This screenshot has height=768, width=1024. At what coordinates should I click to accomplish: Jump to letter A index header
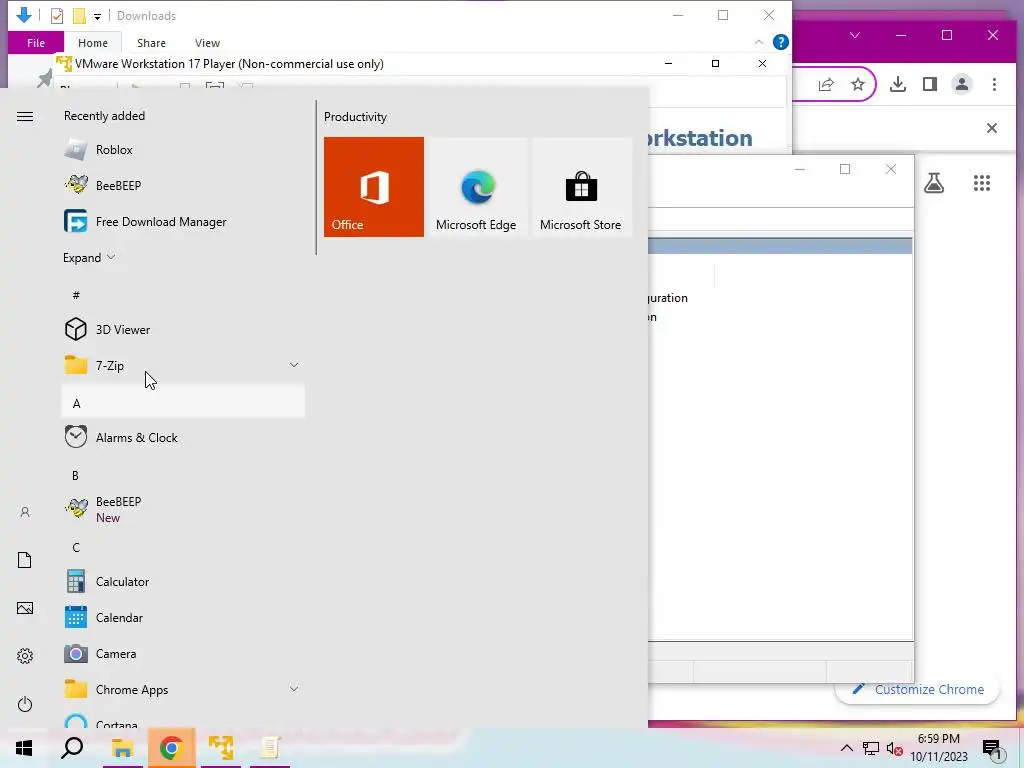click(183, 402)
